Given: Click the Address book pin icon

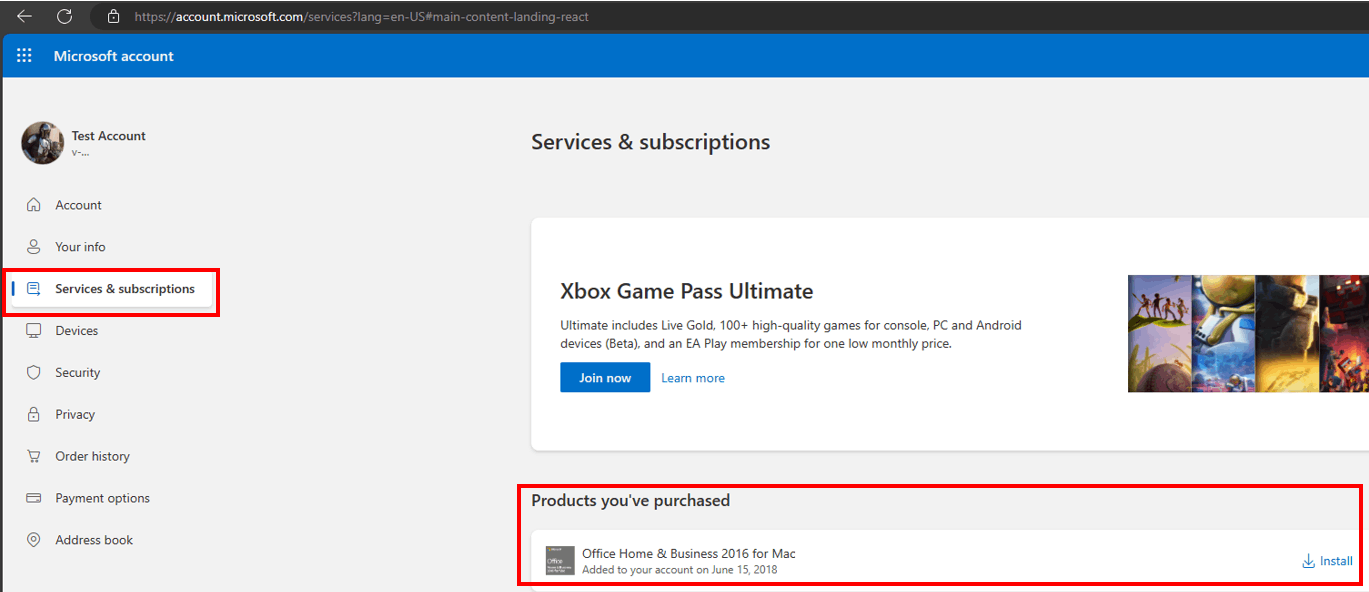Looking at the screenshot, I should [x=34, y=540].
